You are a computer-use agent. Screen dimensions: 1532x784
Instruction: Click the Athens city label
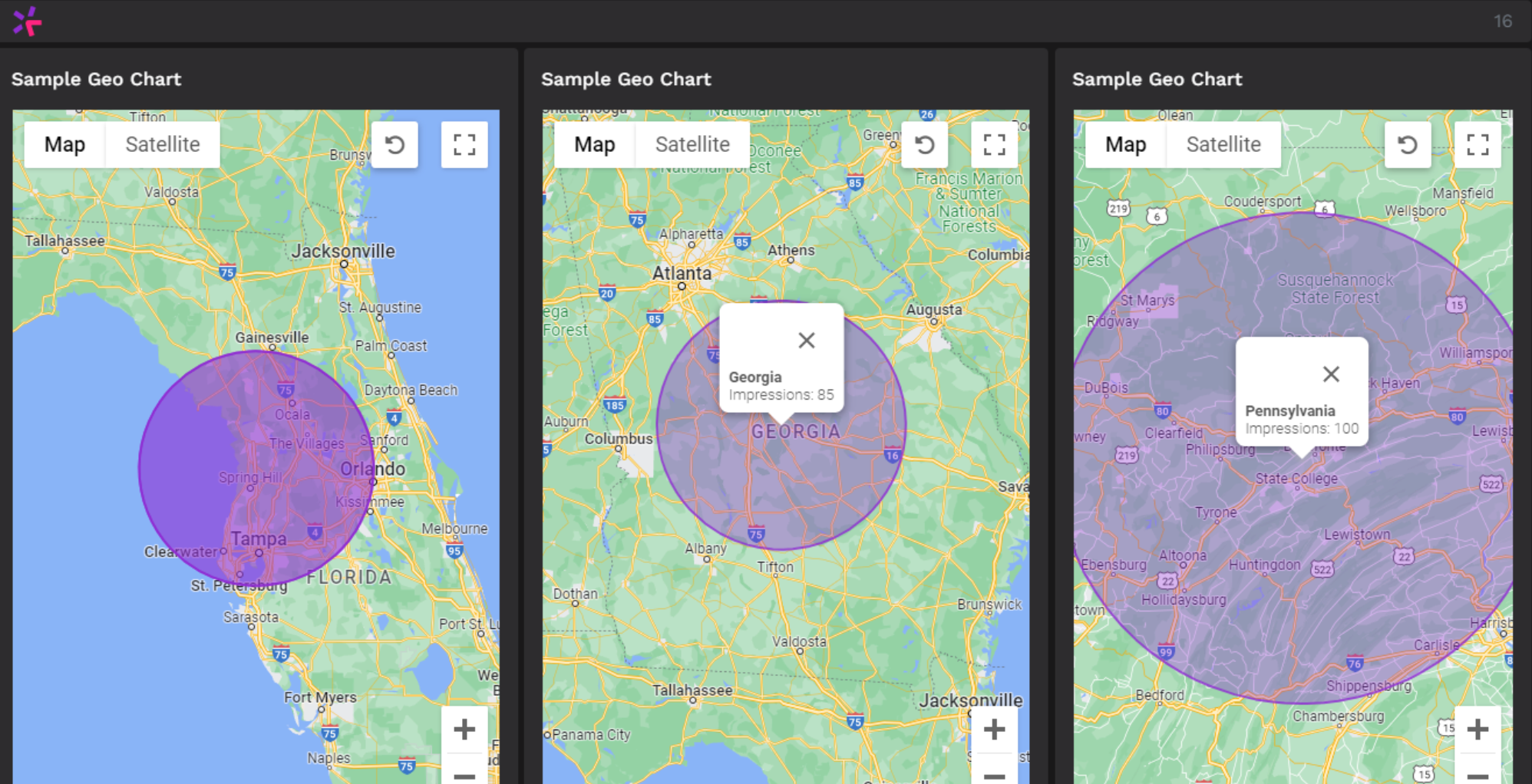(x=791, y=250)
